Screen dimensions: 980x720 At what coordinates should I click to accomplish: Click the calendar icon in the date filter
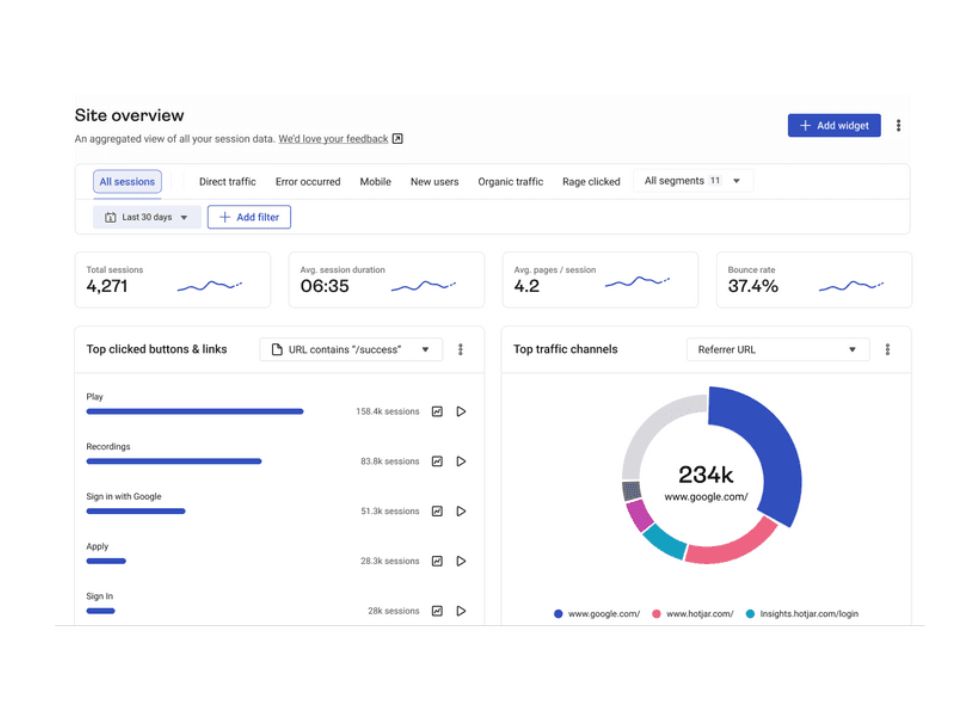coord(112,217)
